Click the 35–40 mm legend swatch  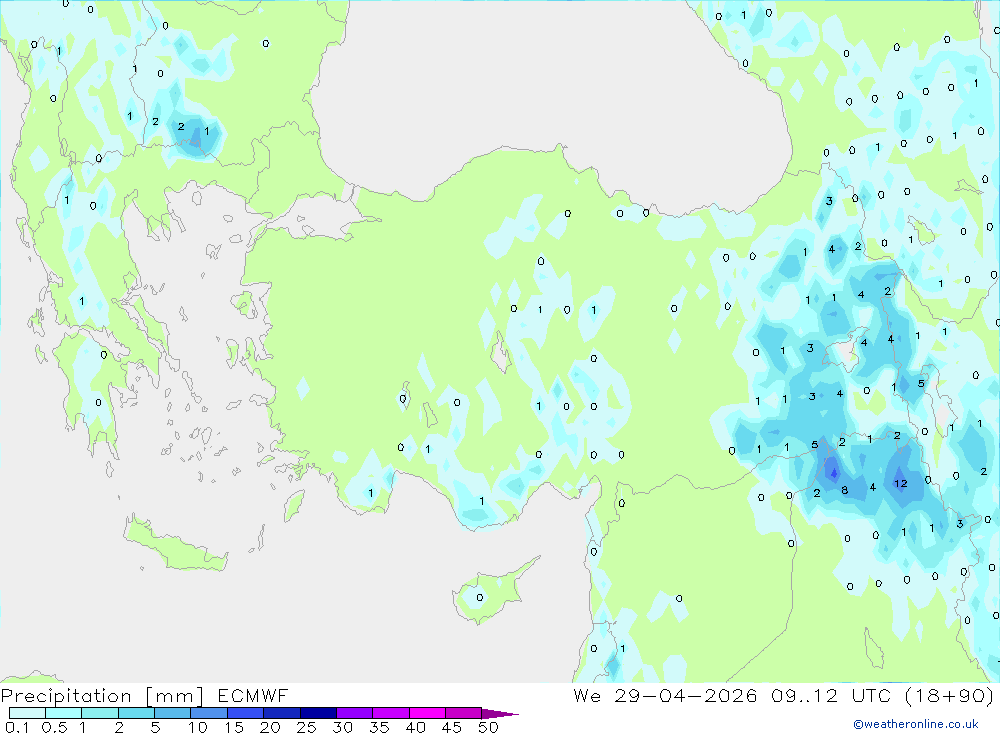[x=391, y=713]
